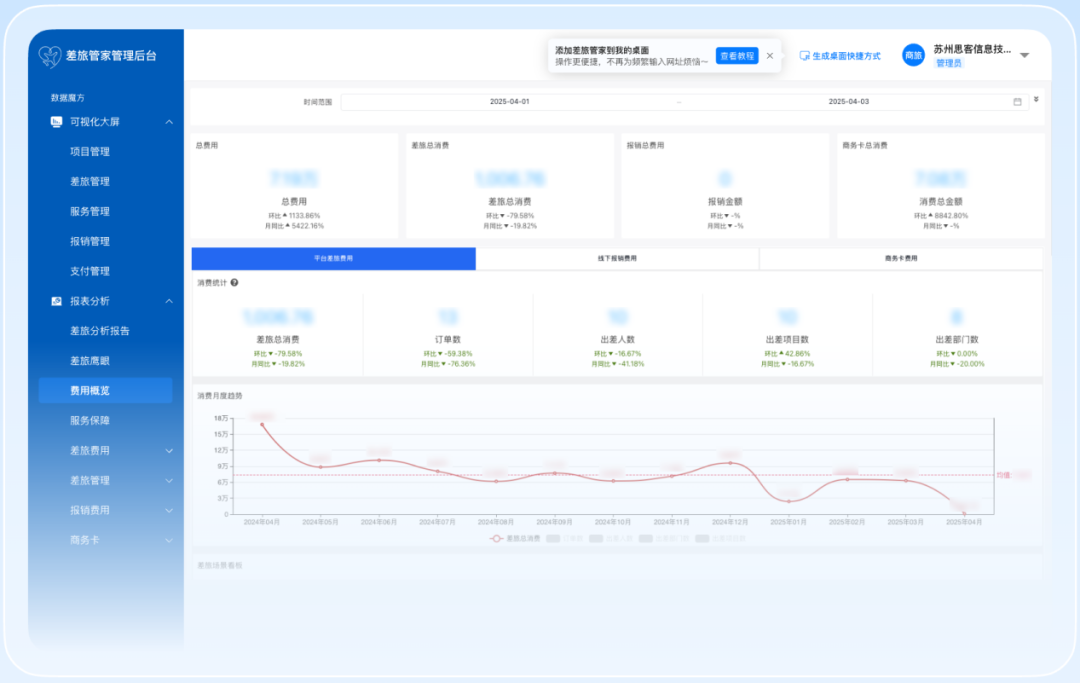The width and height of the screenshot is (1080, 683).
Task: Click the 报表分析 chart icon in sidebar
Action: coord(56,301)
